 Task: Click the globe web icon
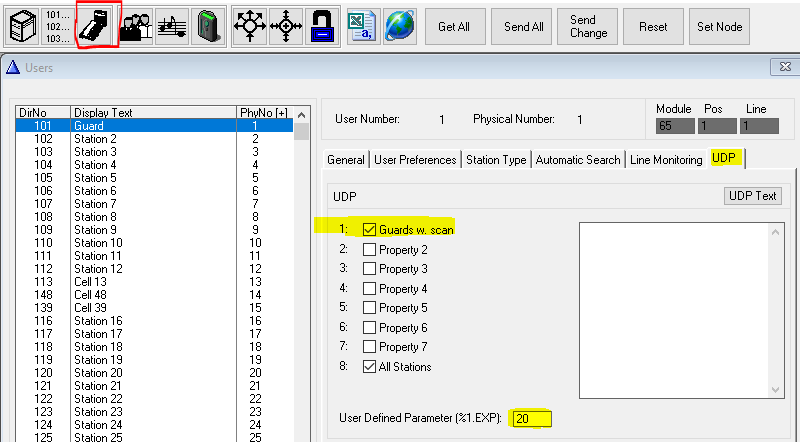(399, 26)
